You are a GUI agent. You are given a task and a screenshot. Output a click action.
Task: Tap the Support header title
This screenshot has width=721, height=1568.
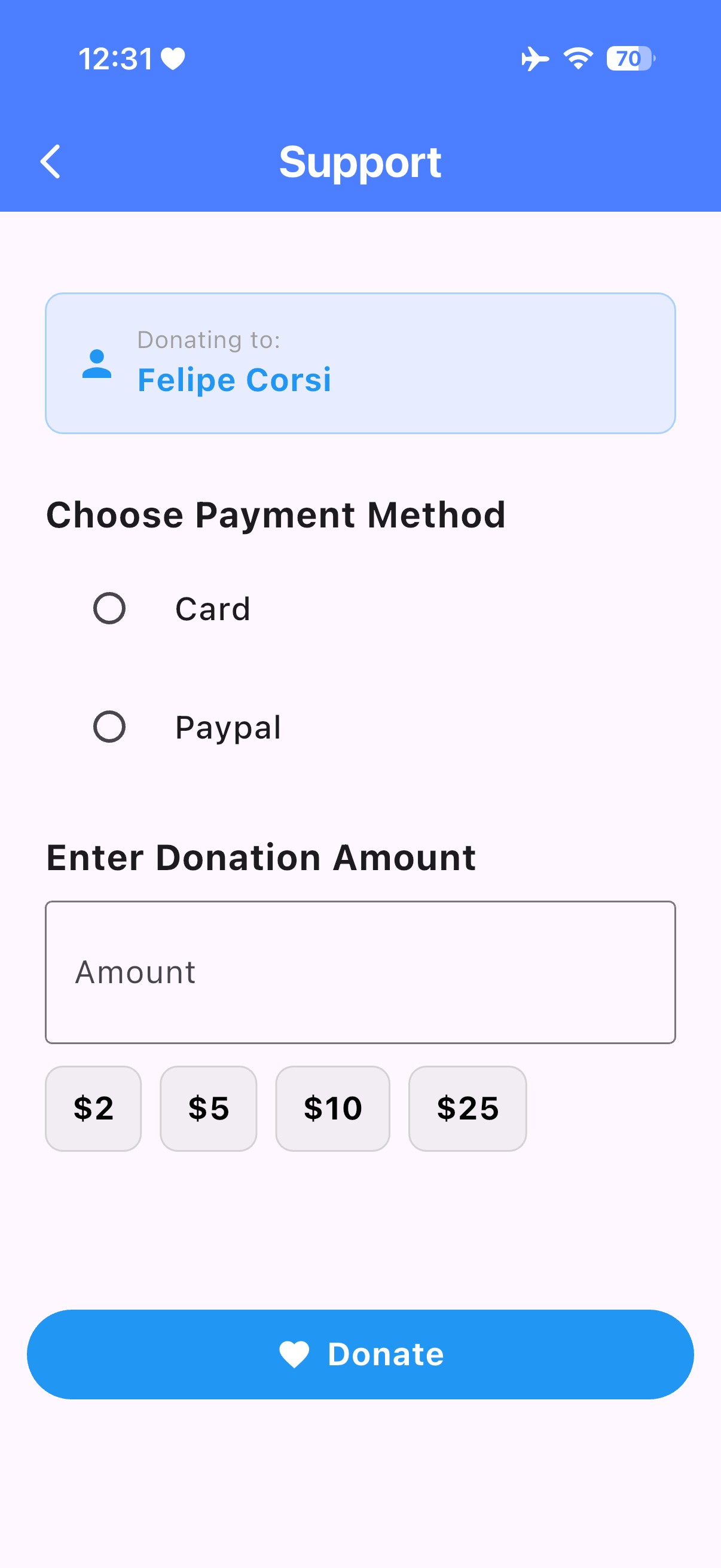coord(360,162)
